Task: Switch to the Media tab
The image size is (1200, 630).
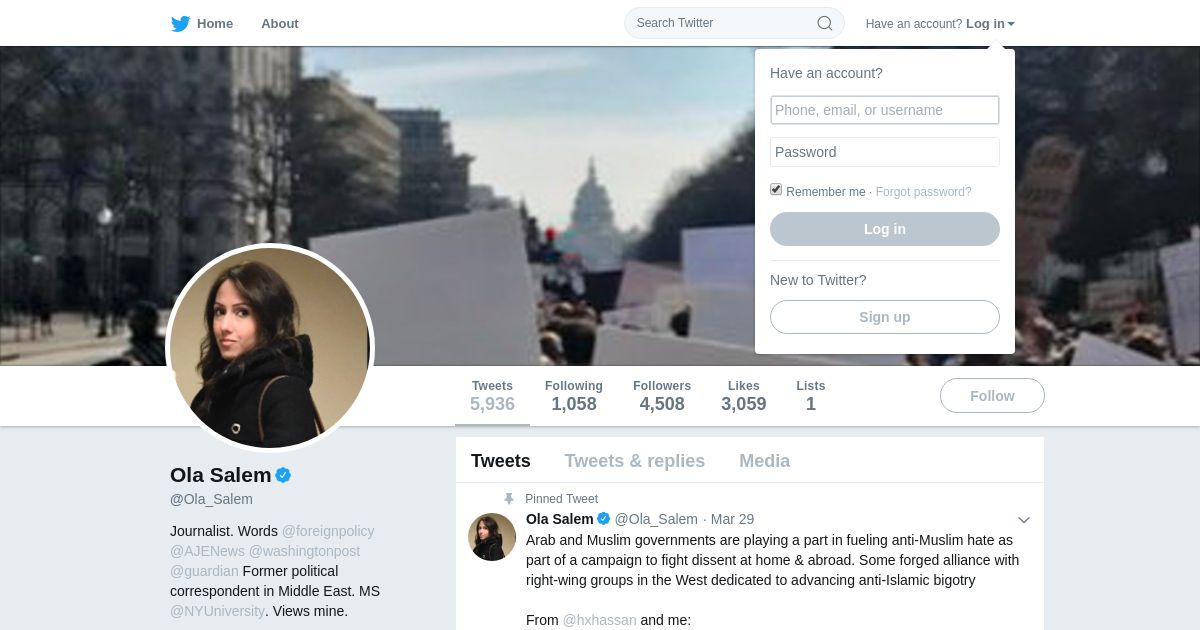Action: [x=764, y=461]
